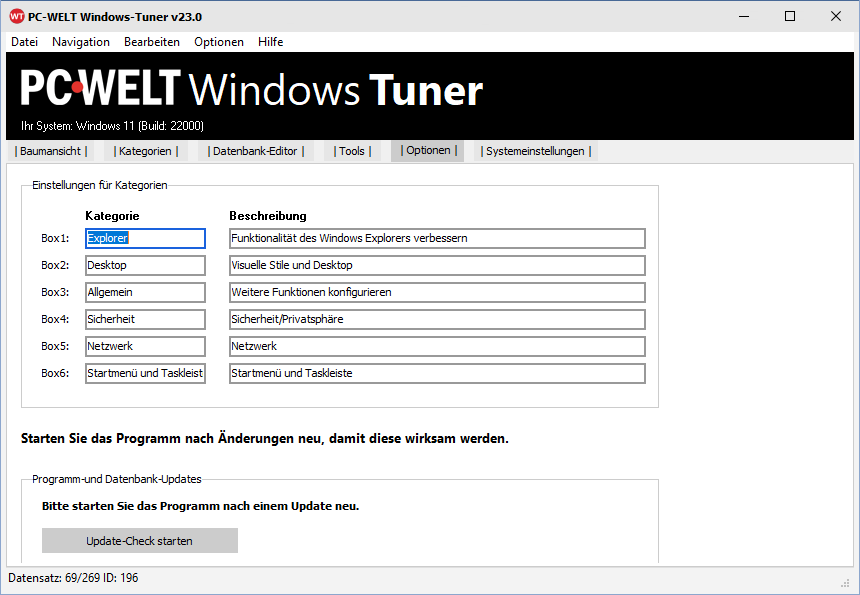The width and height of the screenshot is (860, 595).
Task: Click the Box1 Explorer category field
Action: tap(145, 238)
